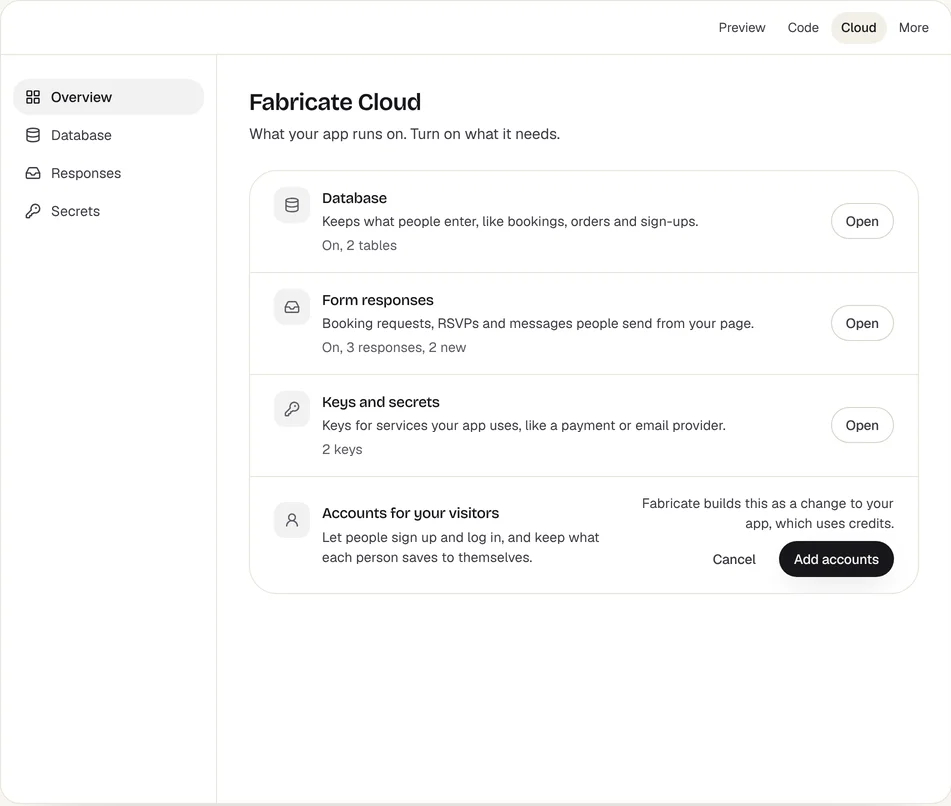
Task: Click the Accounts for your visitors person icon
Action: (x=292, y=520)
